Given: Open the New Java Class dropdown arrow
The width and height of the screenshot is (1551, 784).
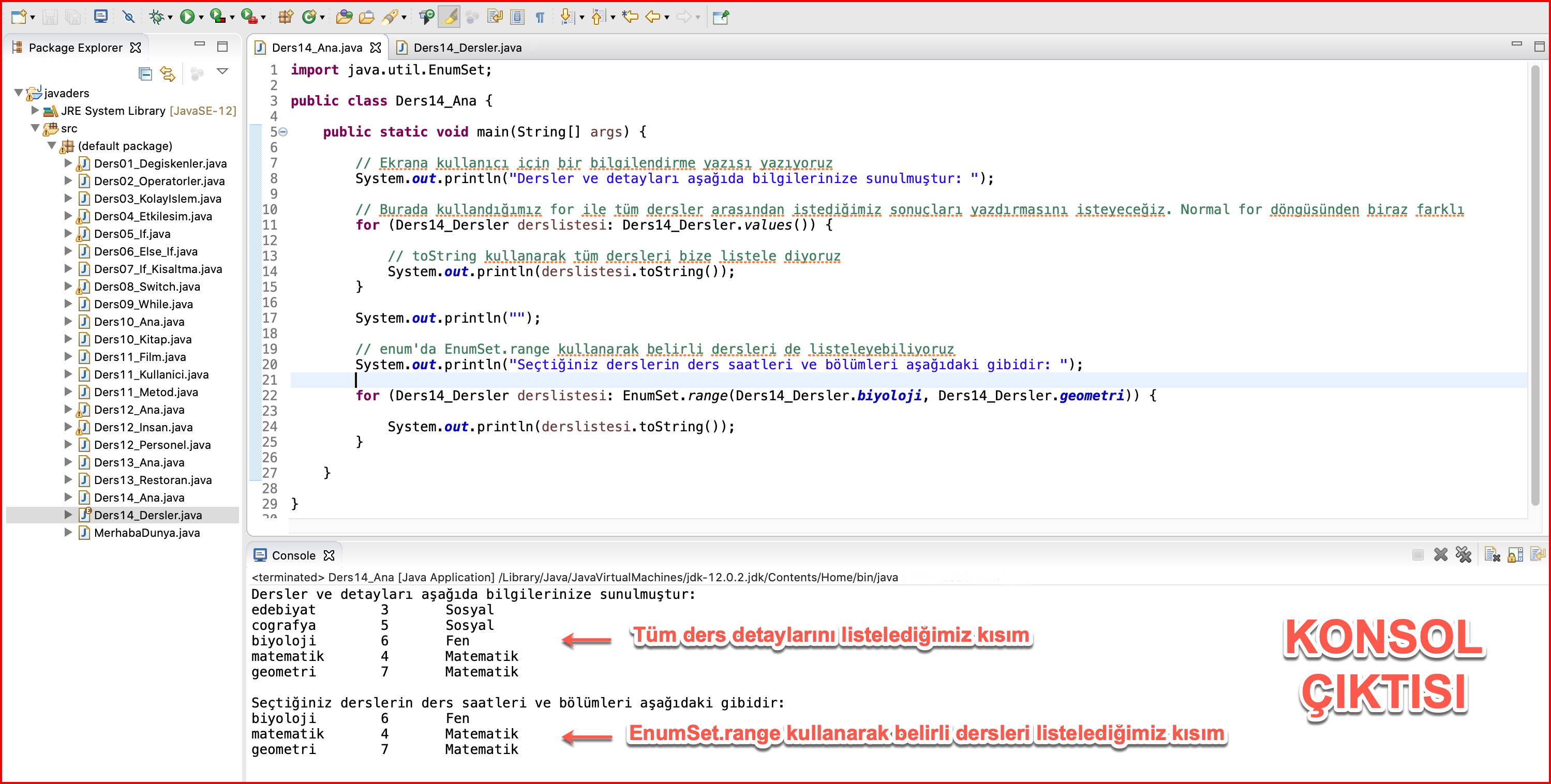Looking at the screenshot, I should point(323,18).
